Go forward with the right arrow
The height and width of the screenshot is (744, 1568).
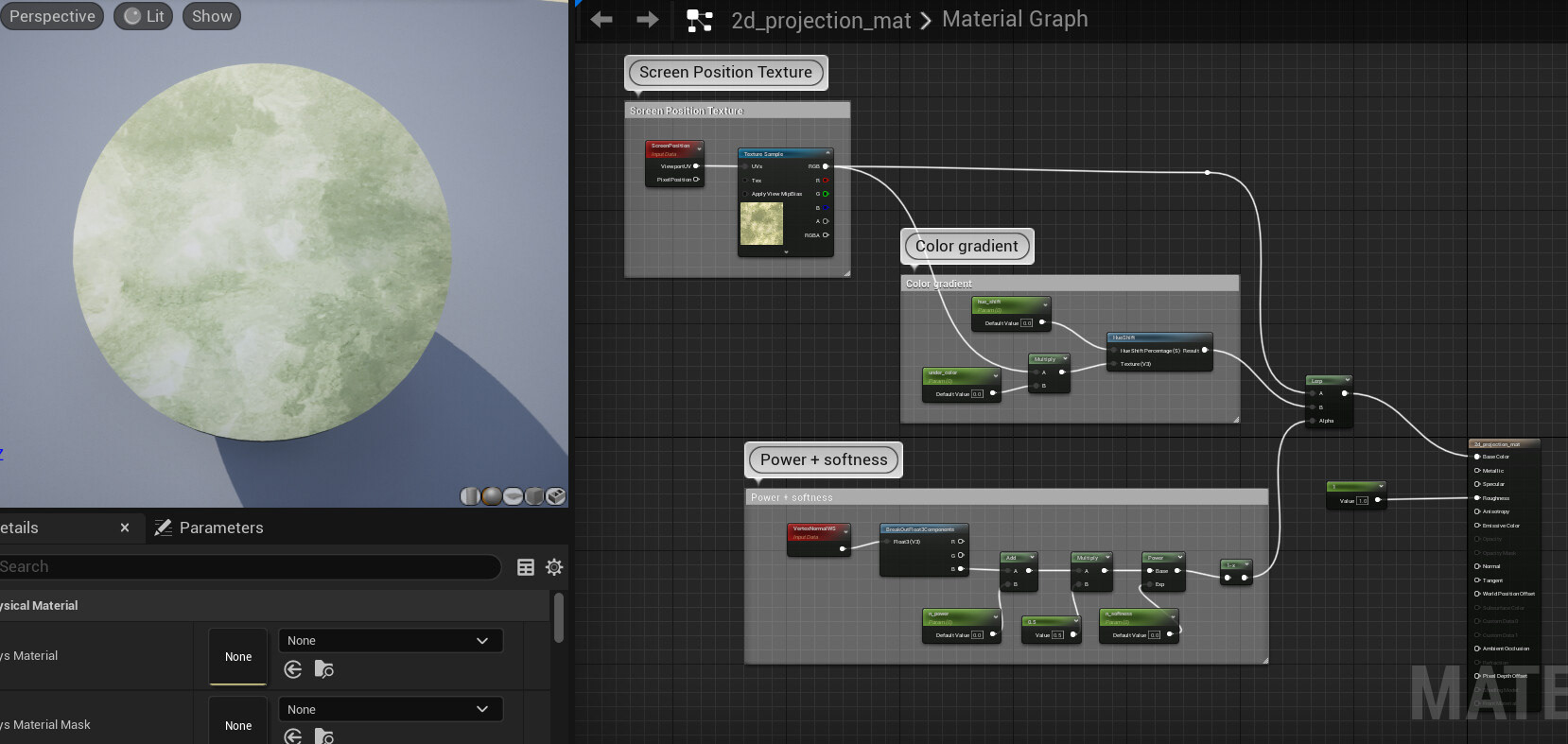[x=648, y=19]
